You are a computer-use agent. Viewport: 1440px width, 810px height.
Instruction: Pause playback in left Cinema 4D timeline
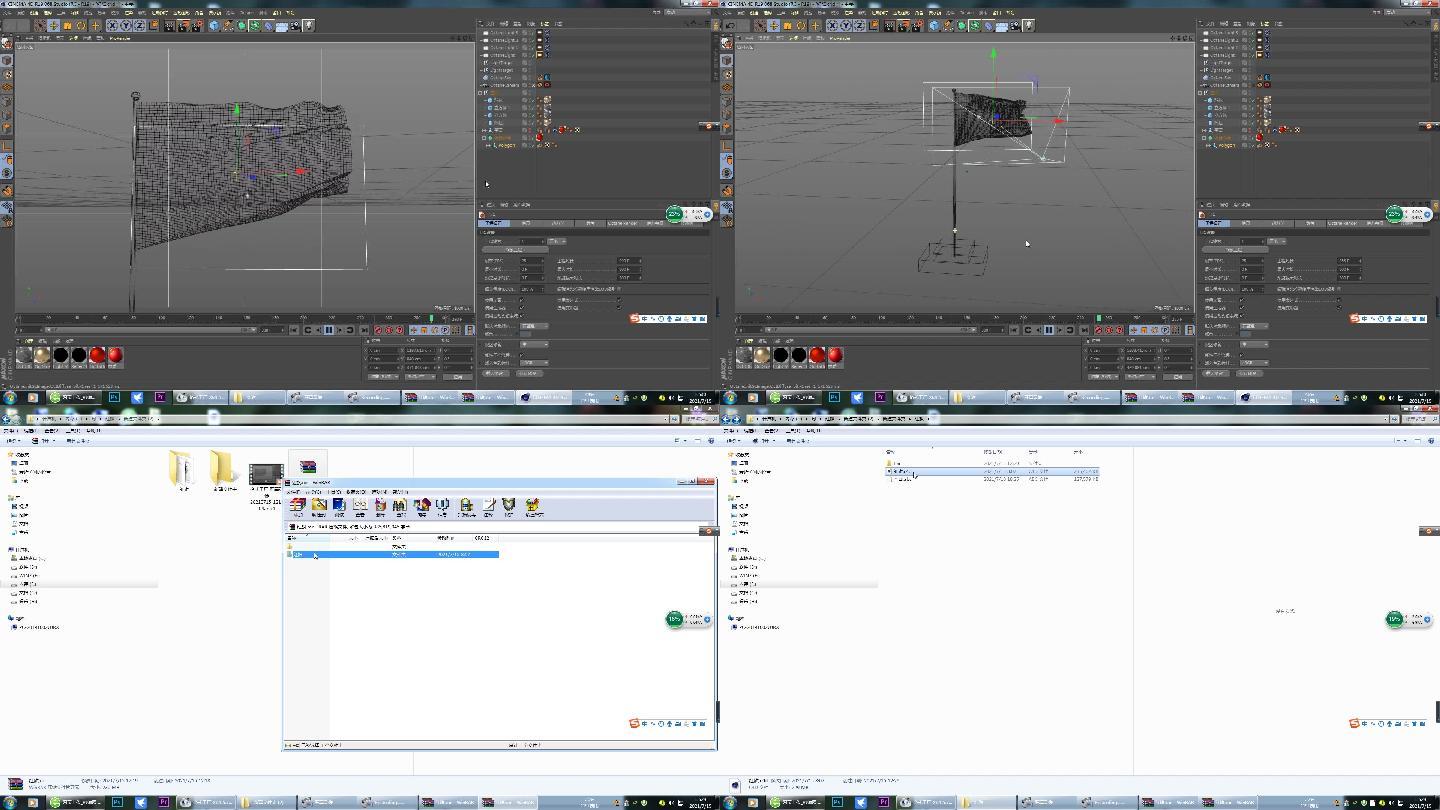coord(328,330)
